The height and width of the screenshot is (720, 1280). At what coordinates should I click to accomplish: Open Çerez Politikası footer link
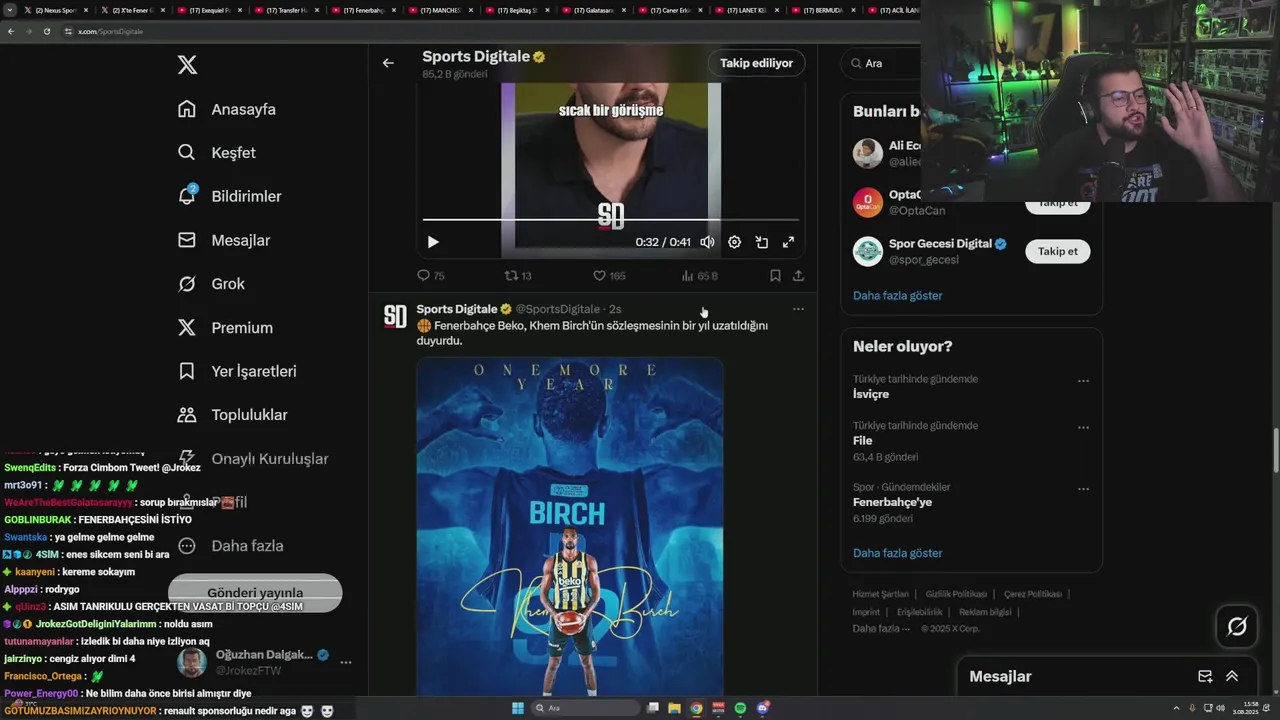click(x=1033, y=594)
